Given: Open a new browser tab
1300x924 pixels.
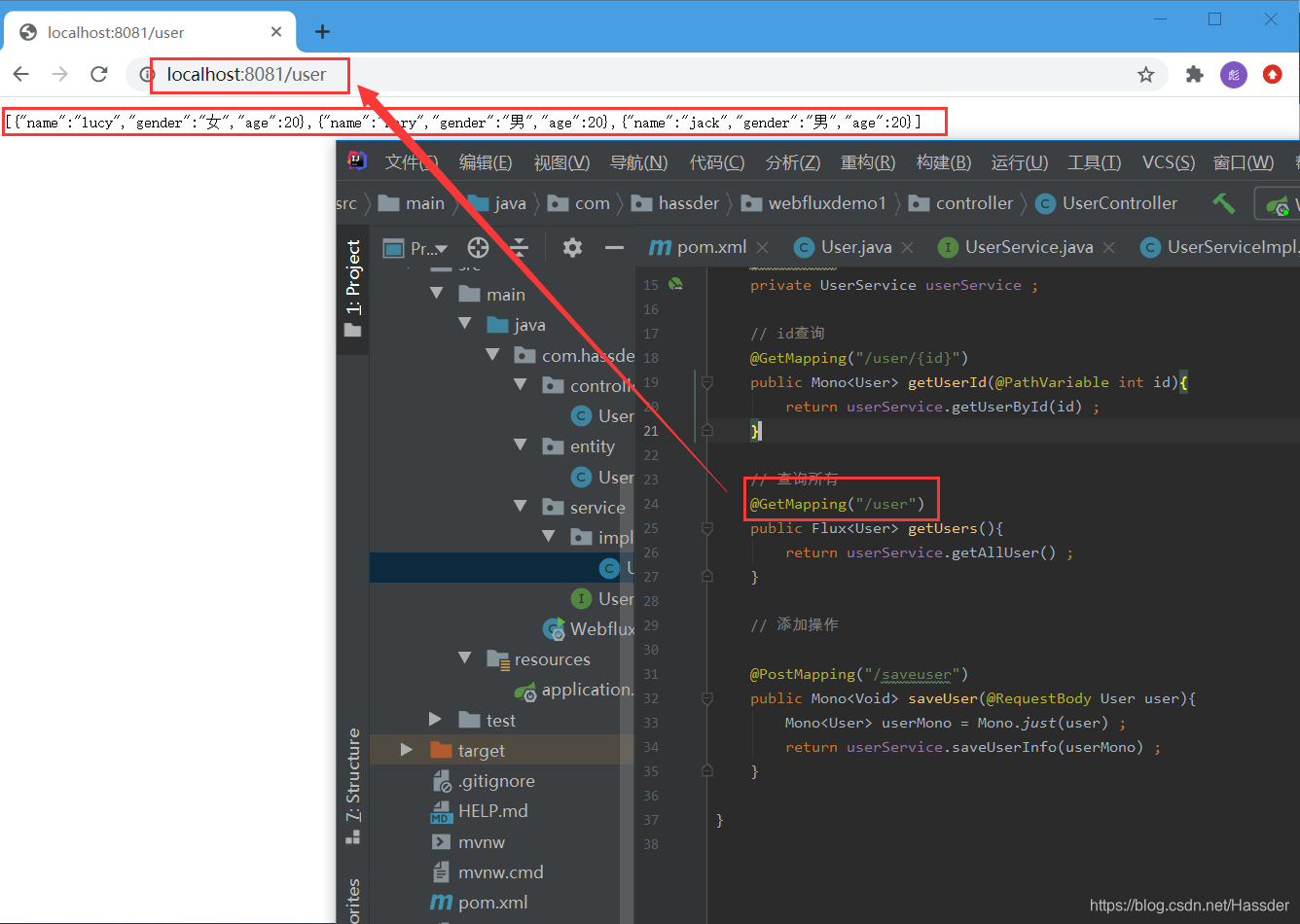Looking at the screenshot, I should [322, 32].
